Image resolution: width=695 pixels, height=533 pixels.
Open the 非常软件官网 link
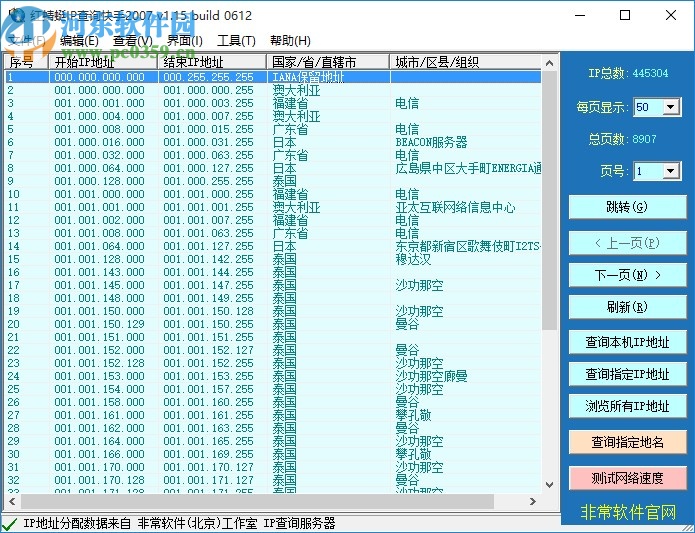point(628,512)
